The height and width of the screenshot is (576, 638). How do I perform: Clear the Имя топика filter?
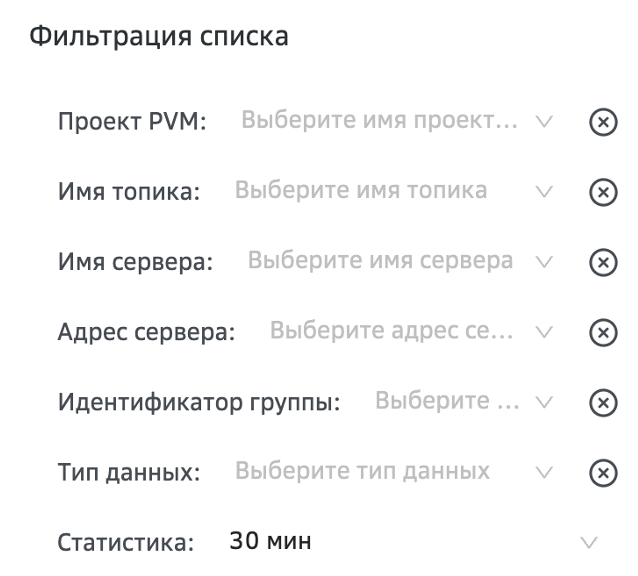click(x=599, y=192)
